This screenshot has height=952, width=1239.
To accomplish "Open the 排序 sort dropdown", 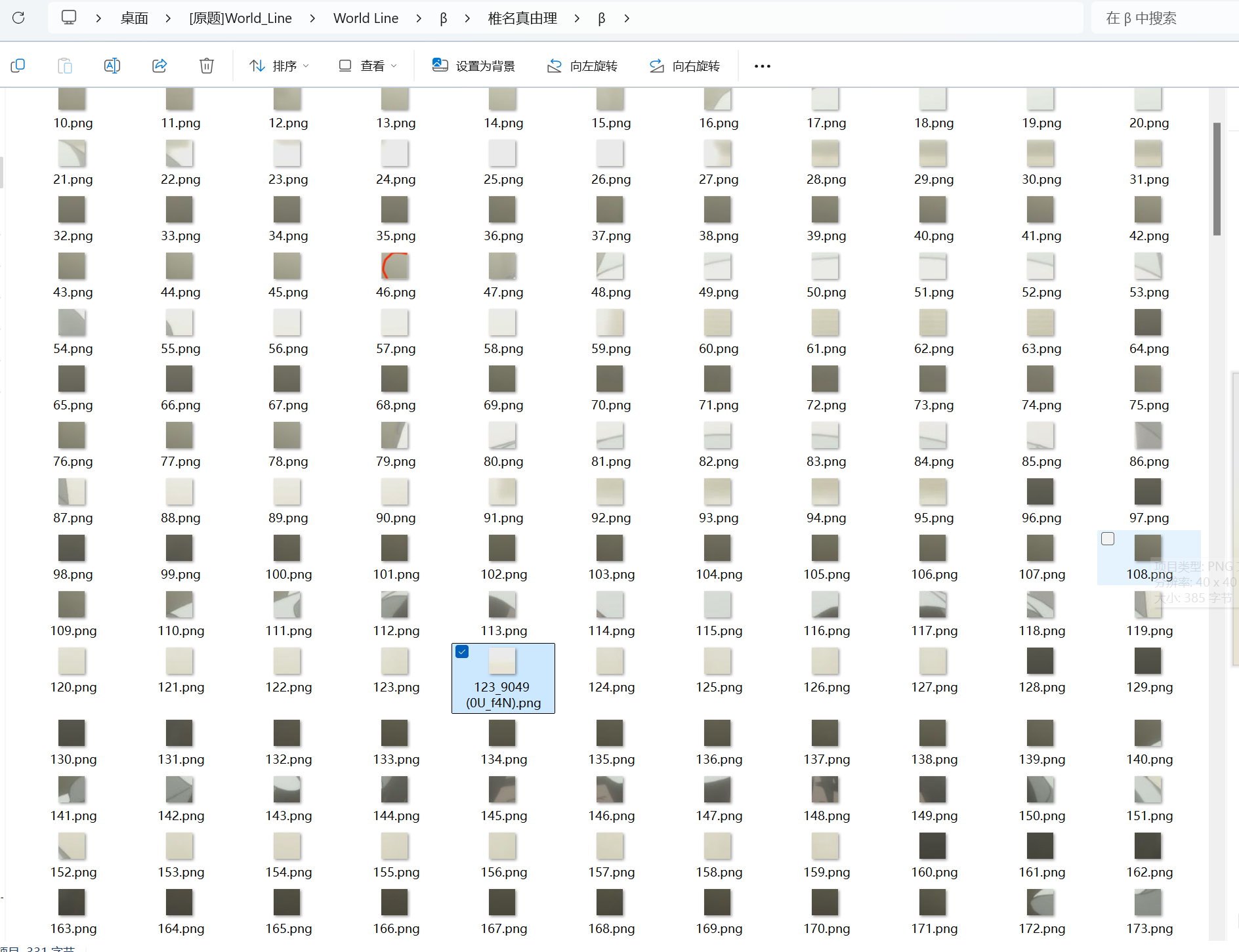I will coord(279,66).
